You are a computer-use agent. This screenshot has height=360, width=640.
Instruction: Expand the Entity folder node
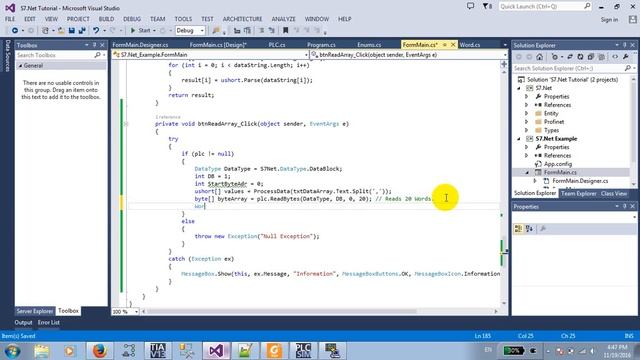(527, 113)
